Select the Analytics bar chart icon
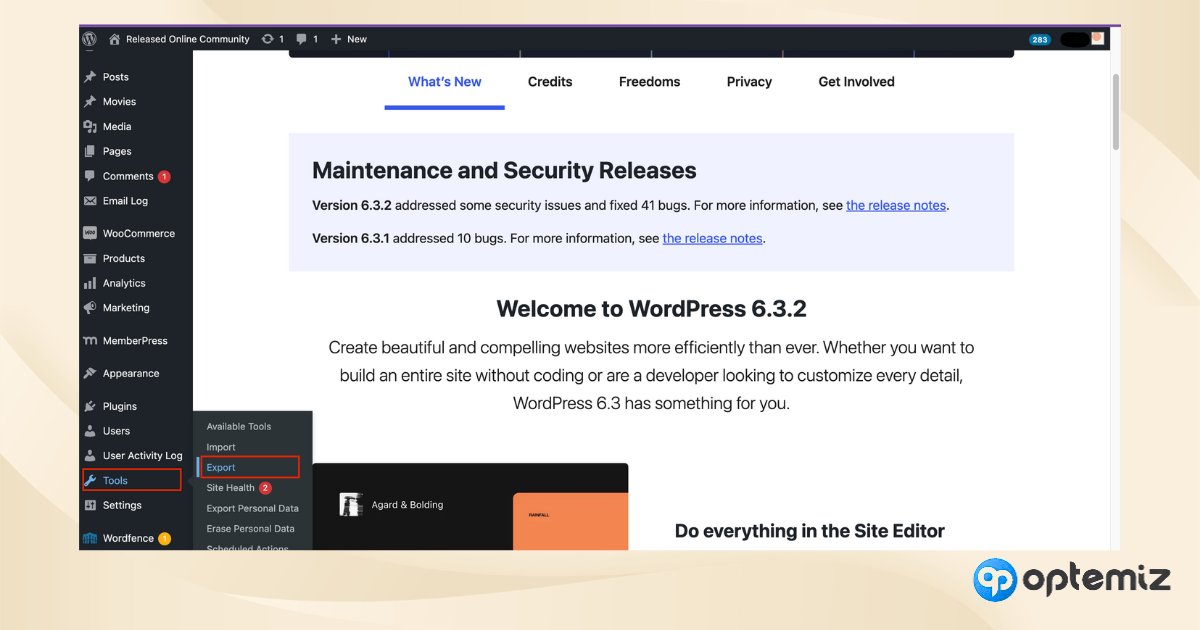Screen dimensions: 1200x630 coord(90,283)
